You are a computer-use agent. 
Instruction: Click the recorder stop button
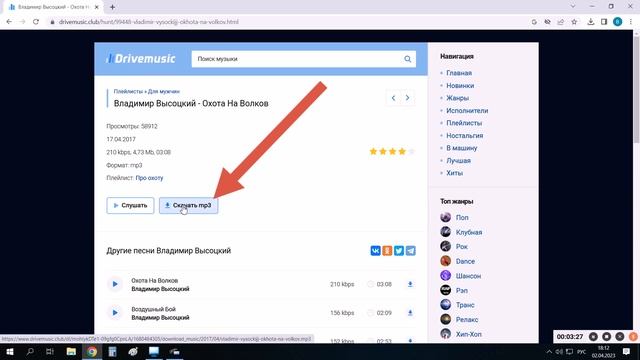coord(607,336)
